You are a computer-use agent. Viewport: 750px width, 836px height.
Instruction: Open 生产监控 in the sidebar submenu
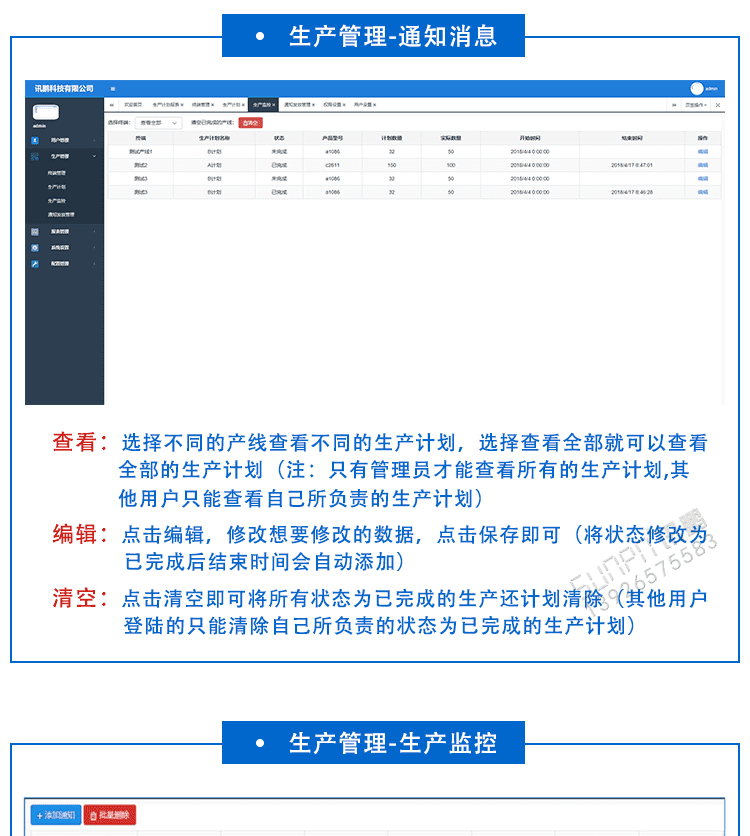[x=57, y=200]
